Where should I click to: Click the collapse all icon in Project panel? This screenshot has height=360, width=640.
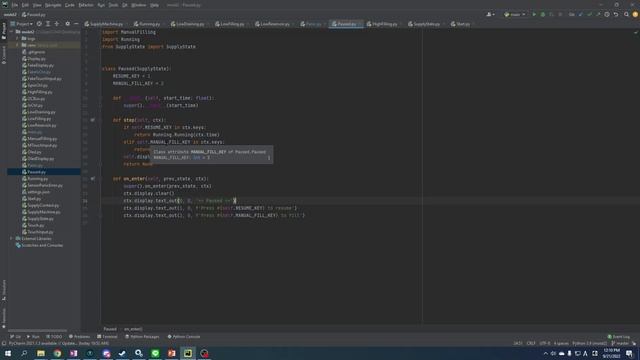tap(57, 24)
